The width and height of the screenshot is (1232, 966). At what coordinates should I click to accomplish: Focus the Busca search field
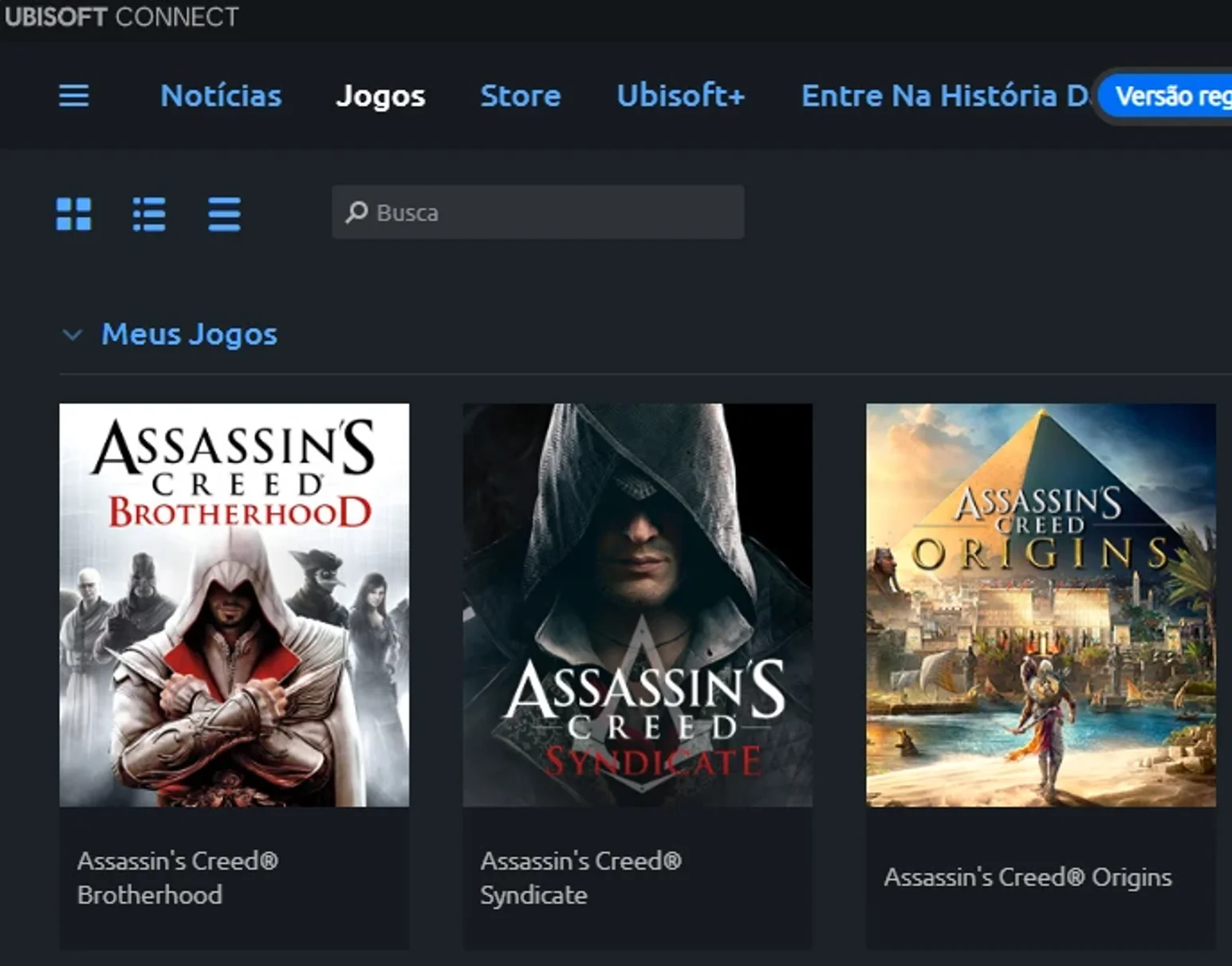[x=538, y=212]
